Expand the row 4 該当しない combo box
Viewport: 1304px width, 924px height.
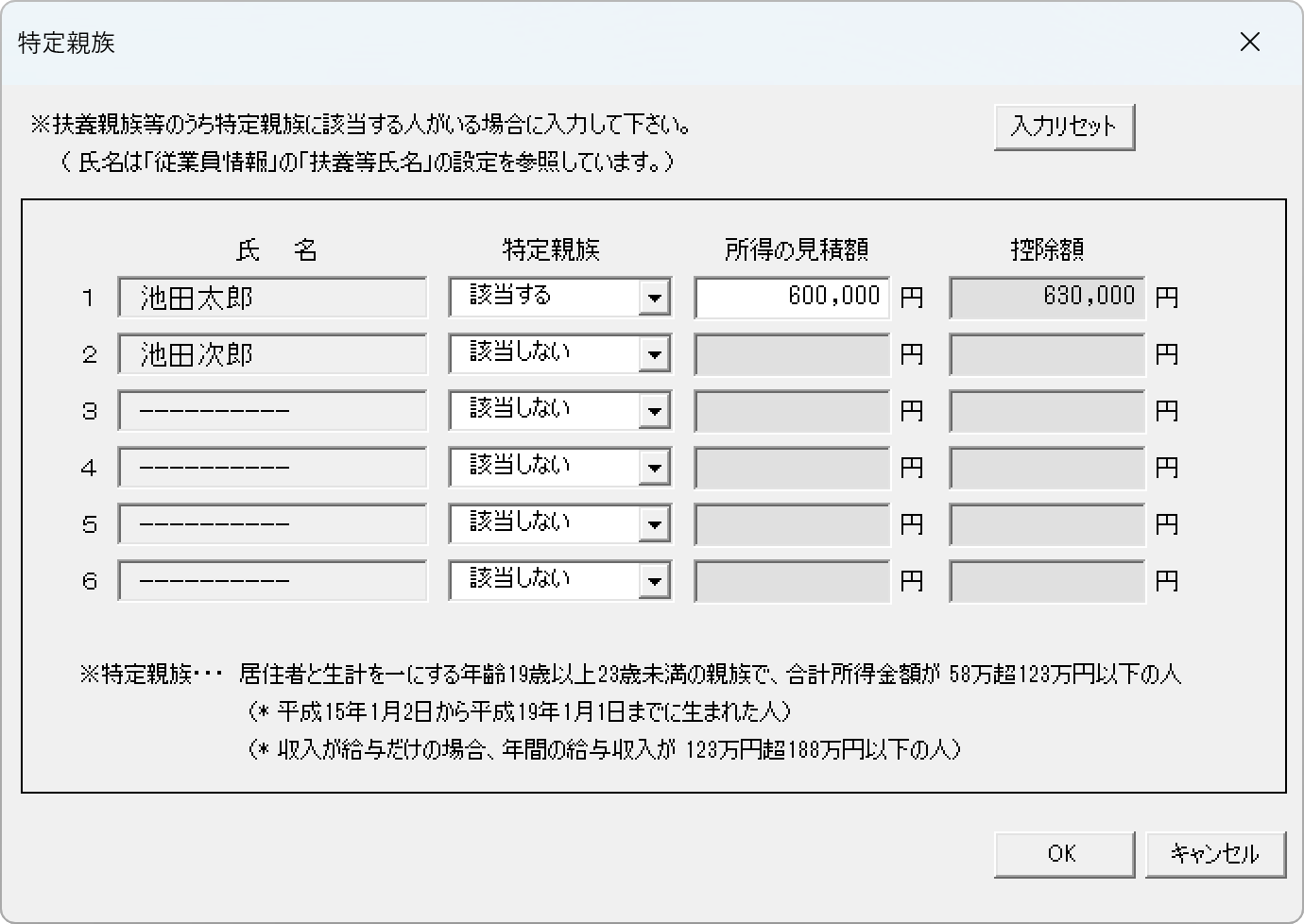[x=653, y=468]
